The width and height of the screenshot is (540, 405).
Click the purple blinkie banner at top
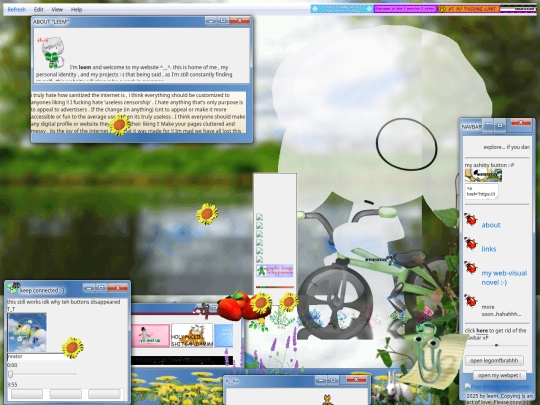(405, 9)
